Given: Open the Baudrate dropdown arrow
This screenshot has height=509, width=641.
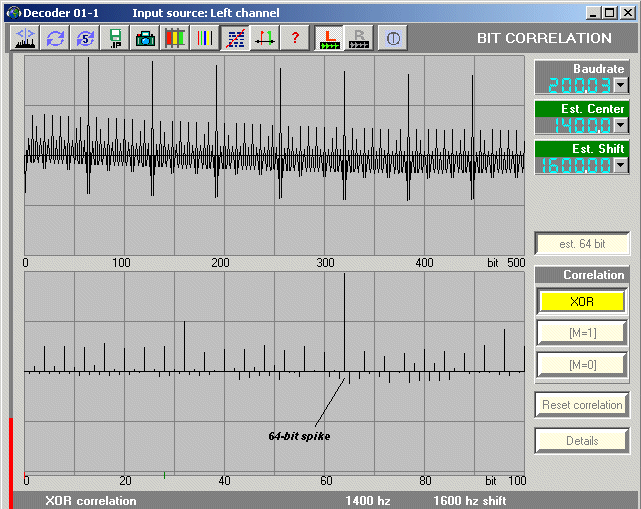Looking at the screenshot, I should (x=621, y=86).
